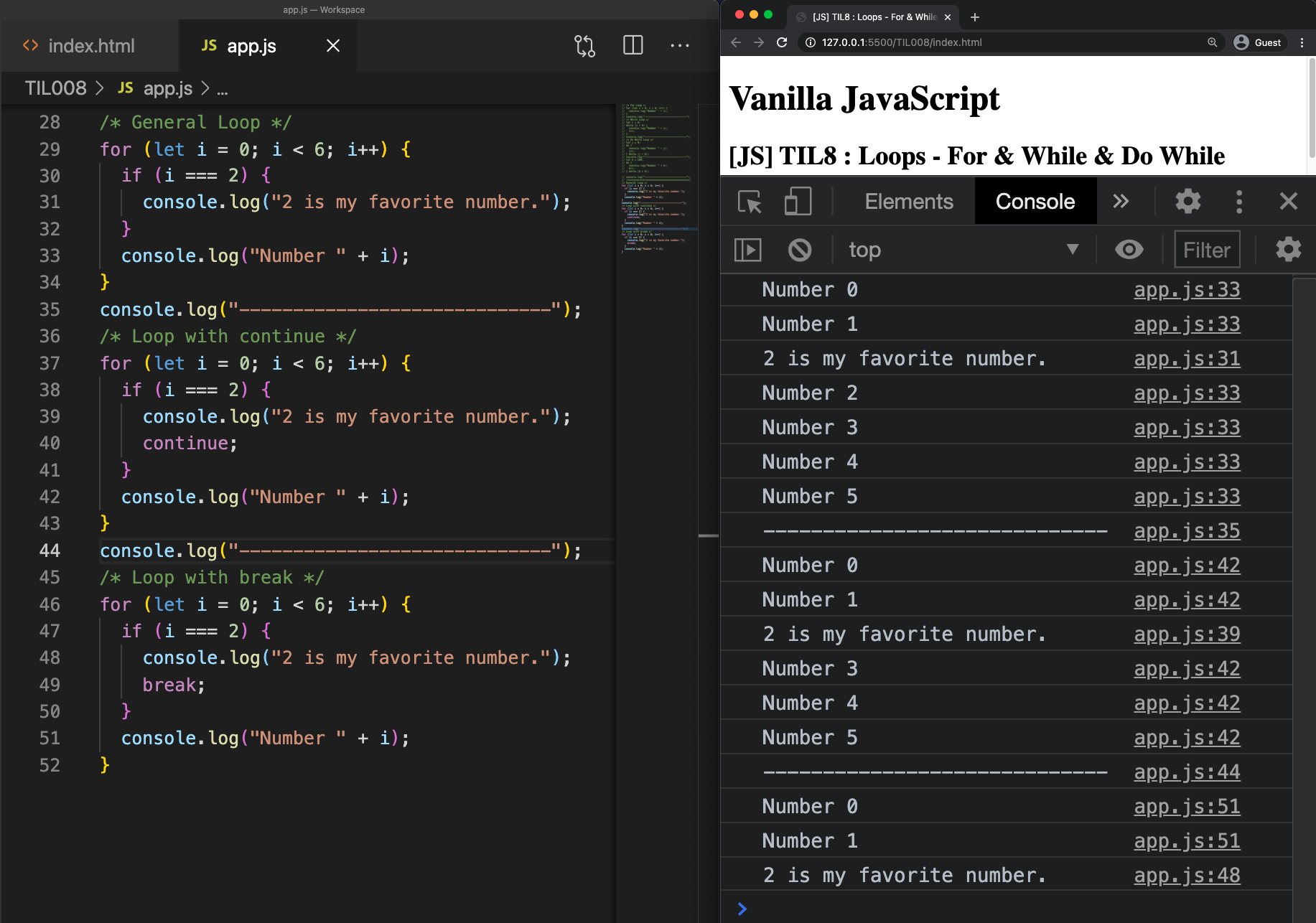
Task: Activate DevTools inspect element picker
Action: tap(750, 202)
